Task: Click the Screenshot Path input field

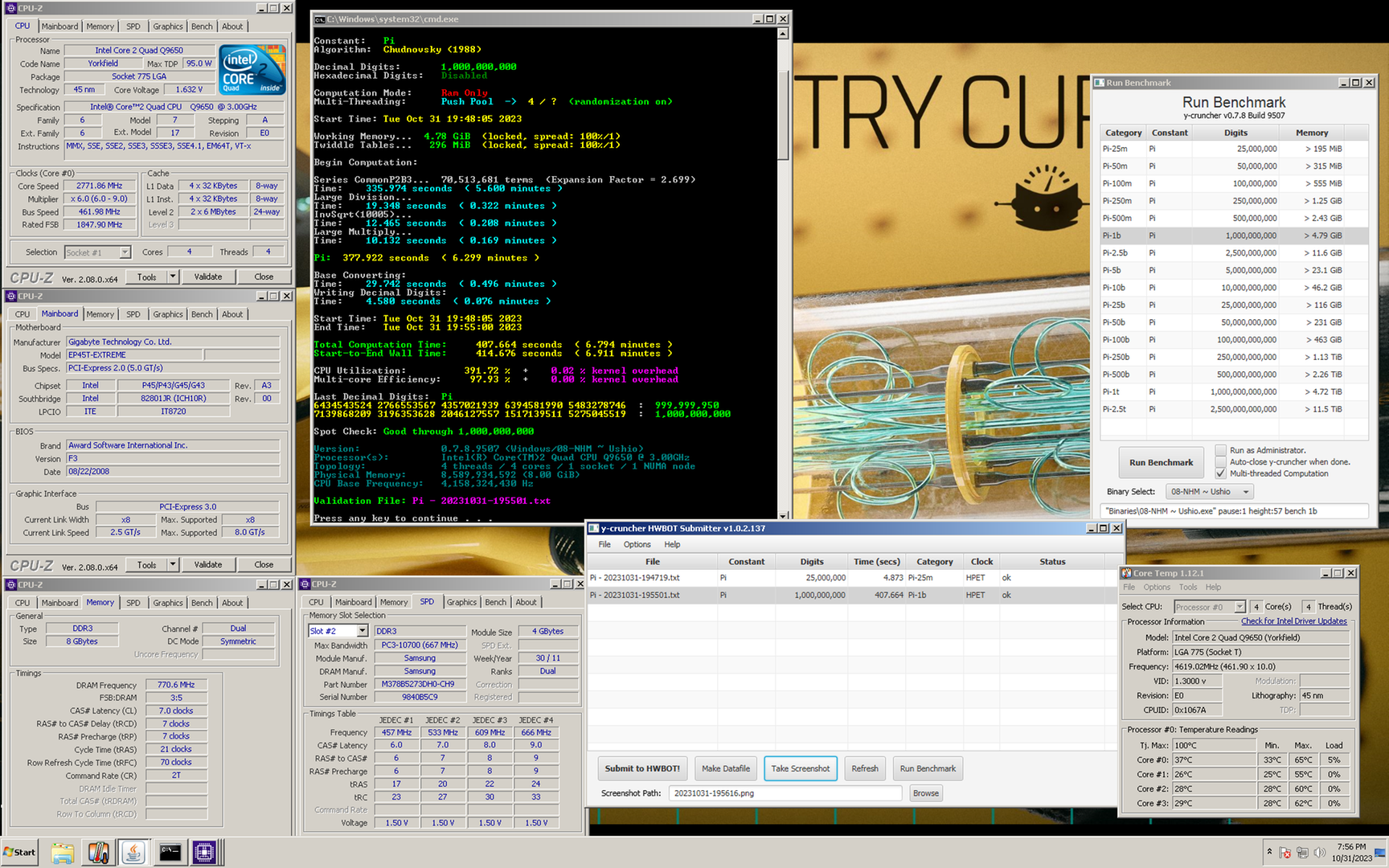Action: 786,793
